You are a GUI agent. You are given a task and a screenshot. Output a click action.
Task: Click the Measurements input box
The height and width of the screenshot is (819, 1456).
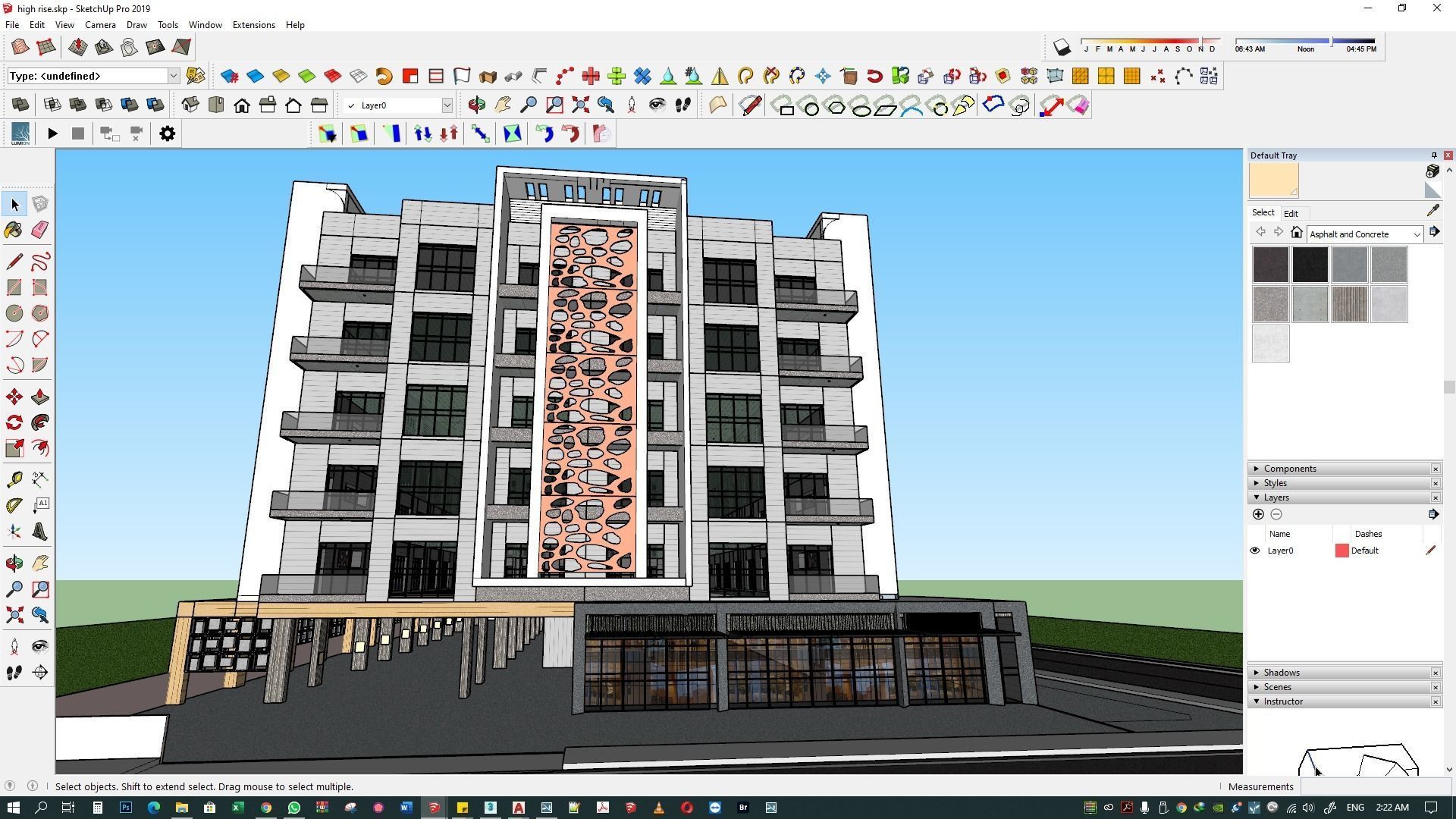[x=1375, y=787]
